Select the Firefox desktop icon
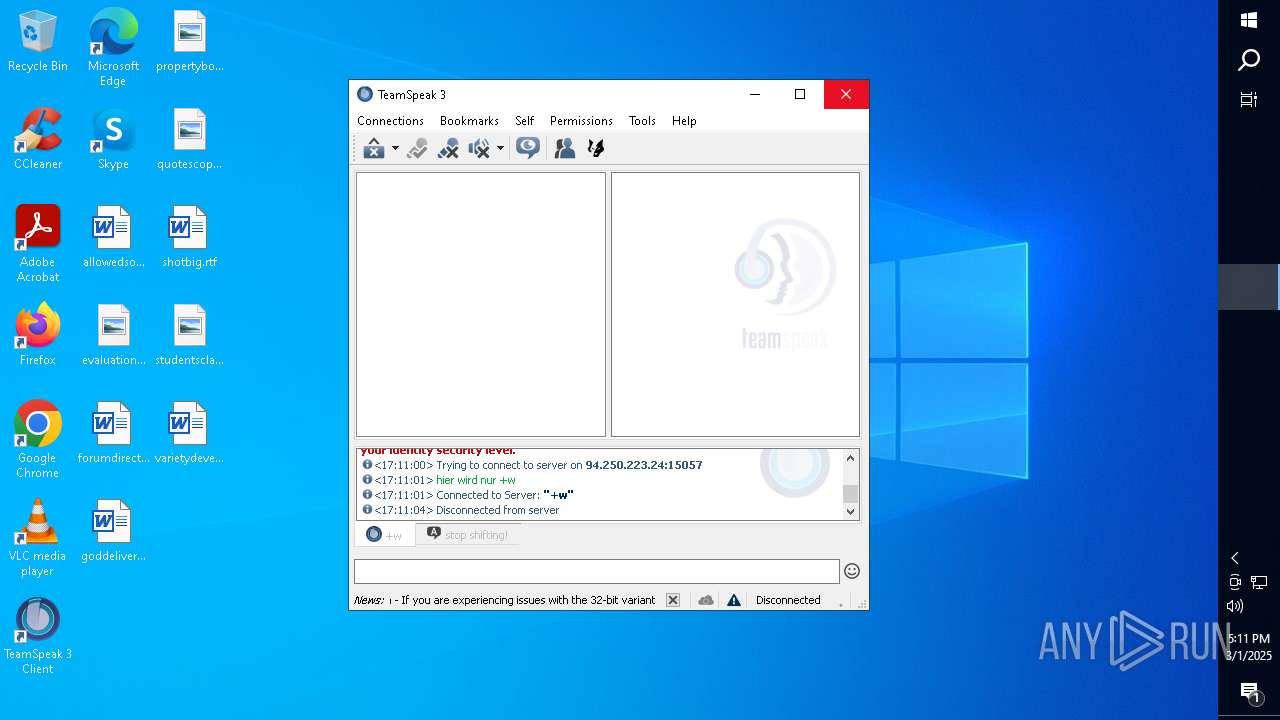The image size is (1280, 720). click(38, 334)
